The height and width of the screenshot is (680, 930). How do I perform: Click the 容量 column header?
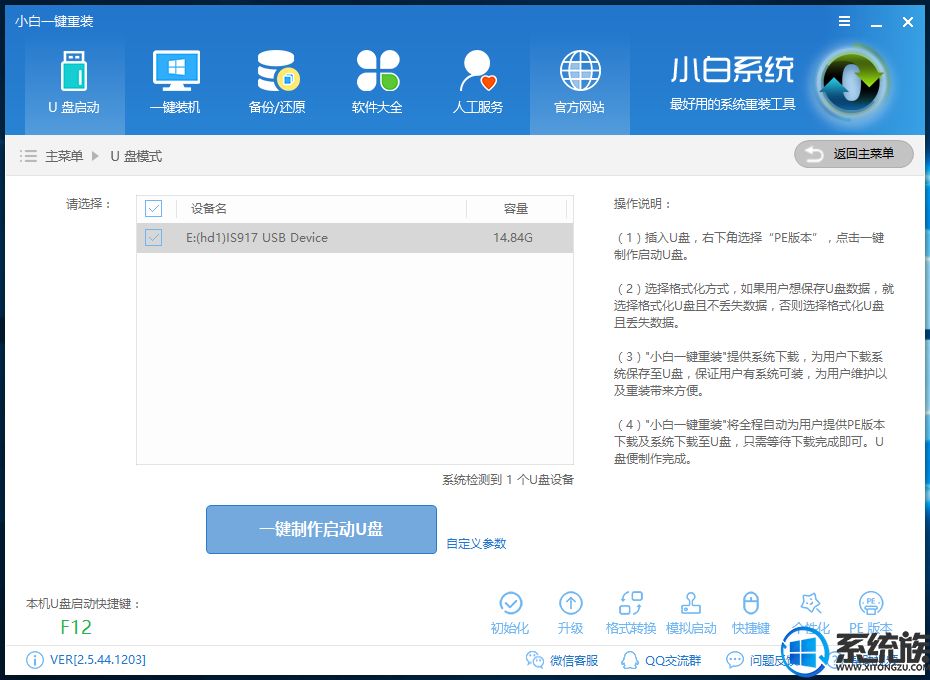tap(515, 208)
